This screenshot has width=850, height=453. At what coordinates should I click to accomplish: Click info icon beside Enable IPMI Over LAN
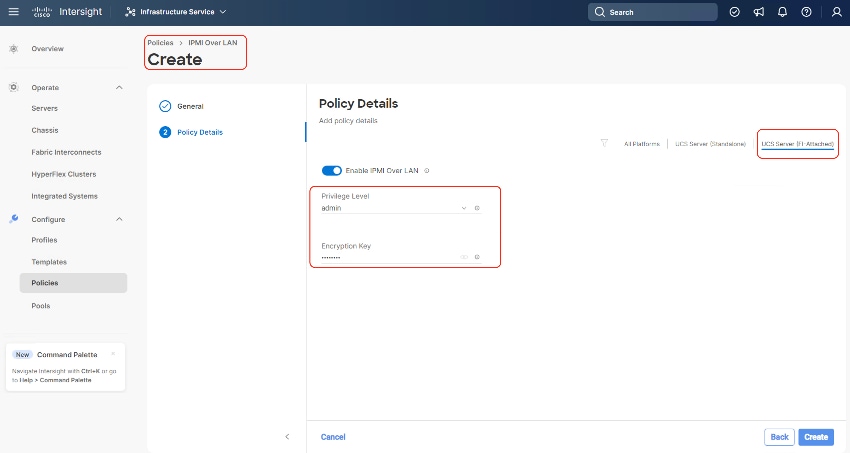427,171
